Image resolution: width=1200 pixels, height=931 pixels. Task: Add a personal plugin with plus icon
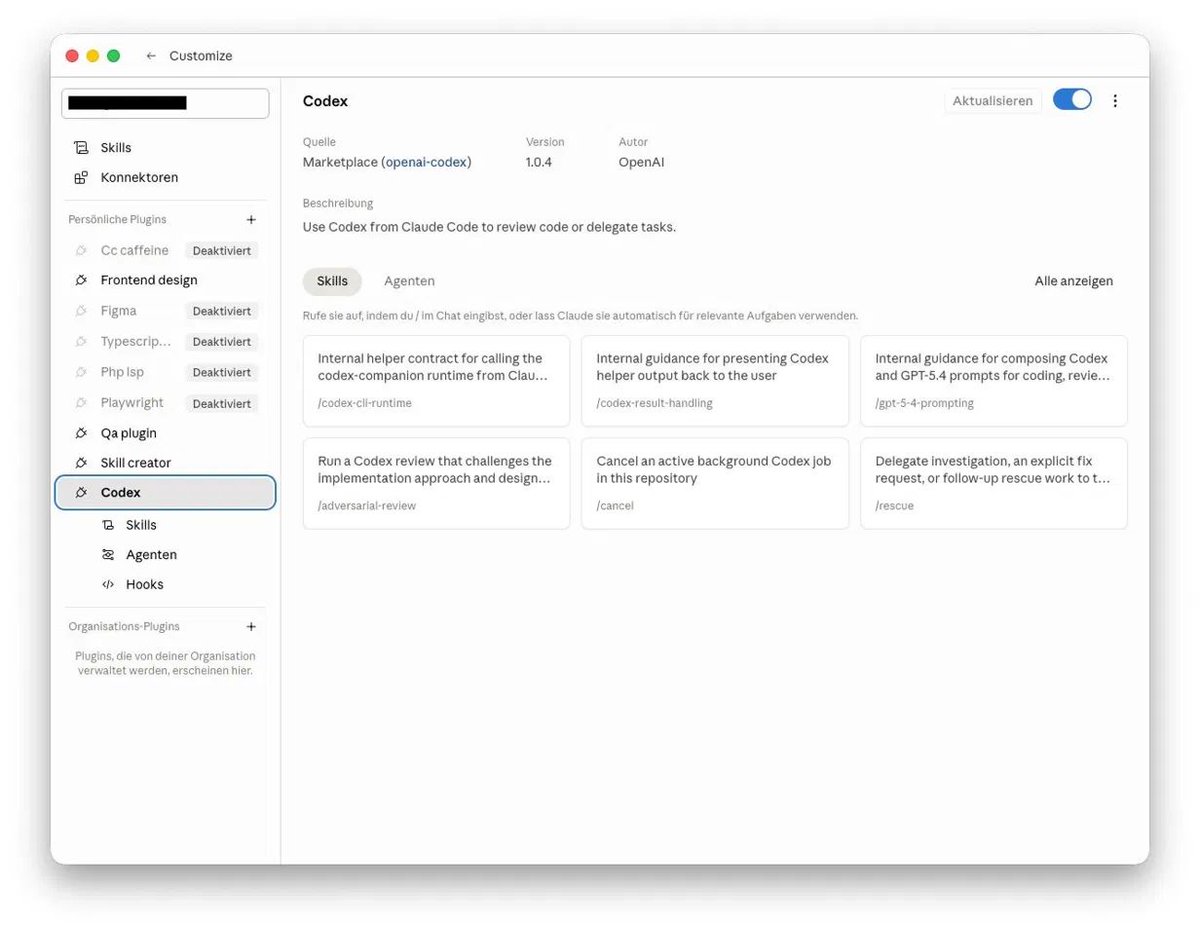coord(251,220)
